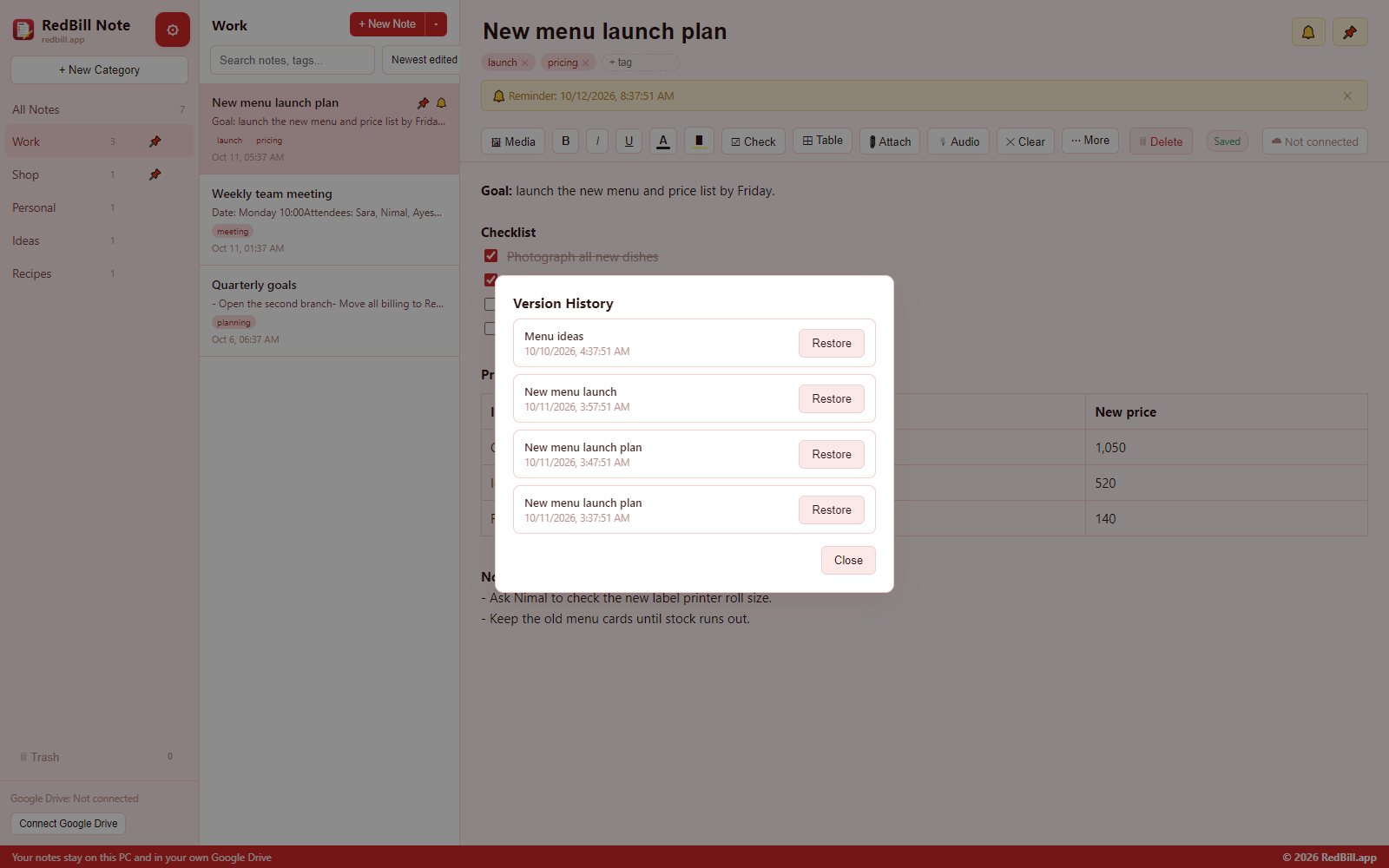Click Connect Google Drive button
Screen dimensions: 1389x868
tap(69, 824)
